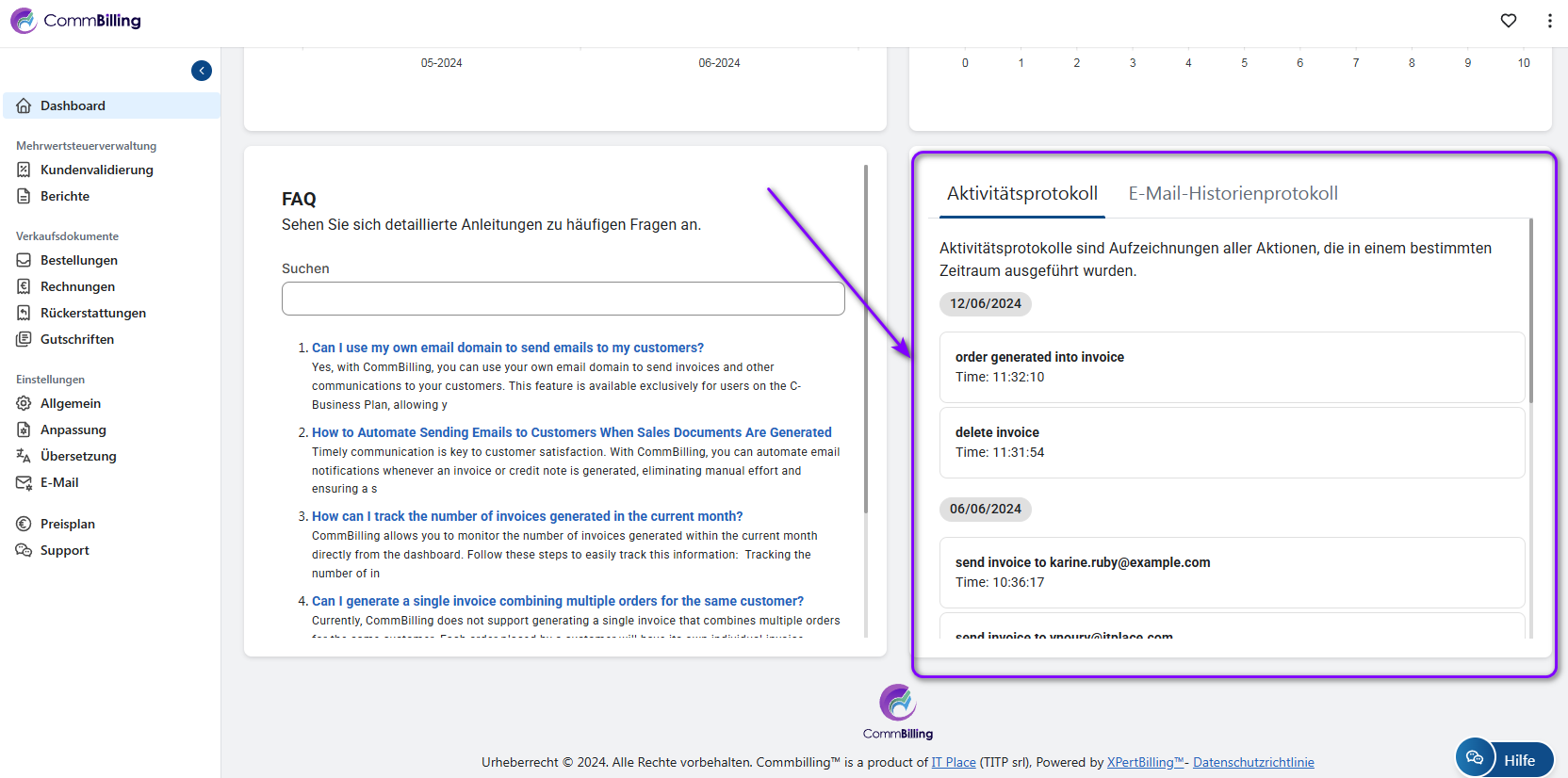This screenshot has height=778, width=1568.
Task: Open the Datenschutzrichtlinie footer link
Action: point(1253,762)
